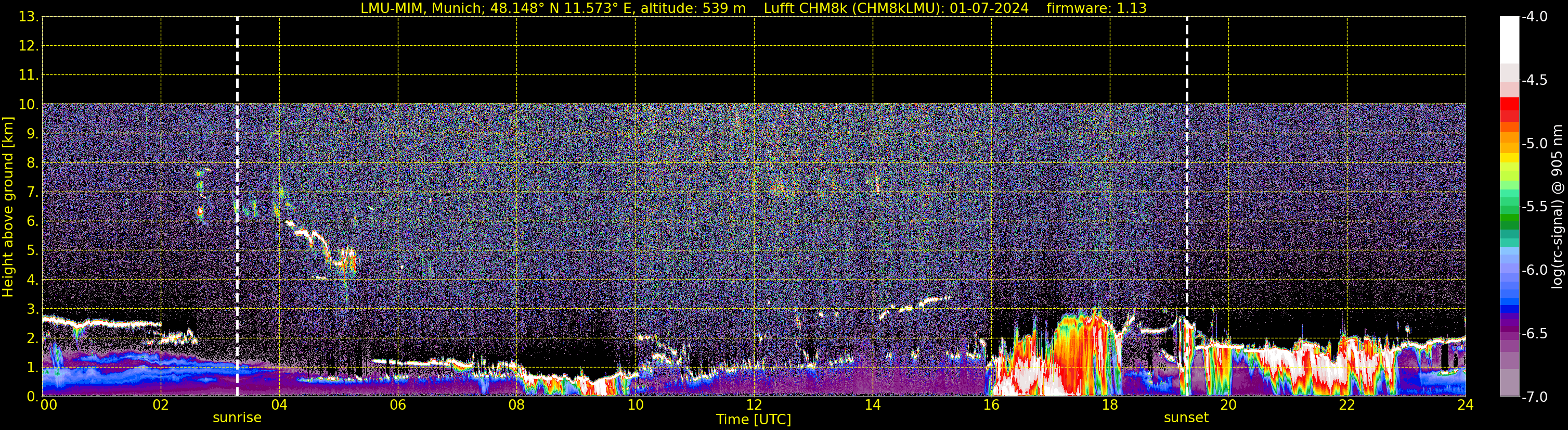Click the y-axis tick label '6.'
Screen dimensions: 1568x430
[32, 221]
